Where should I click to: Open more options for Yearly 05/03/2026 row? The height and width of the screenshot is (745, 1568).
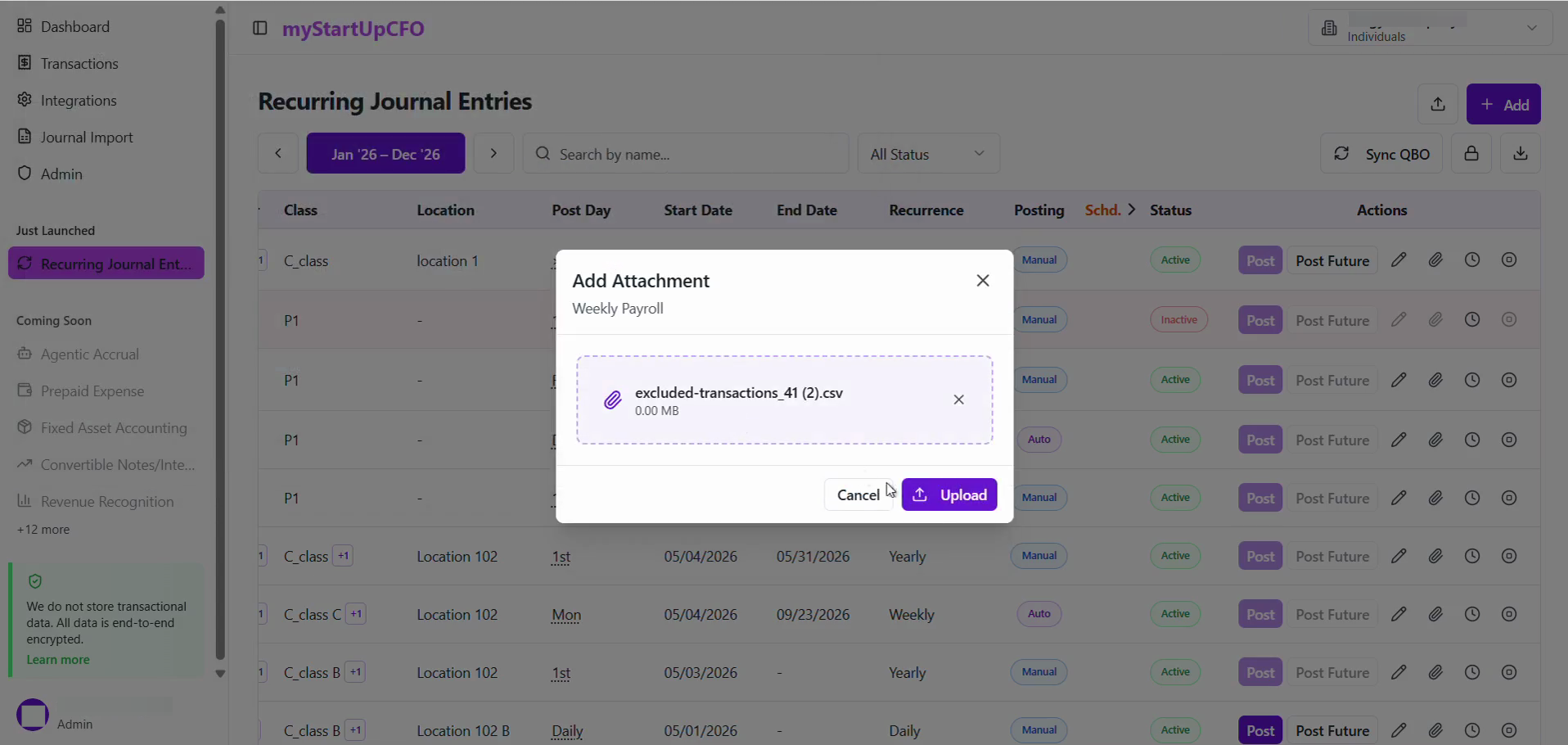[1509, 672]
